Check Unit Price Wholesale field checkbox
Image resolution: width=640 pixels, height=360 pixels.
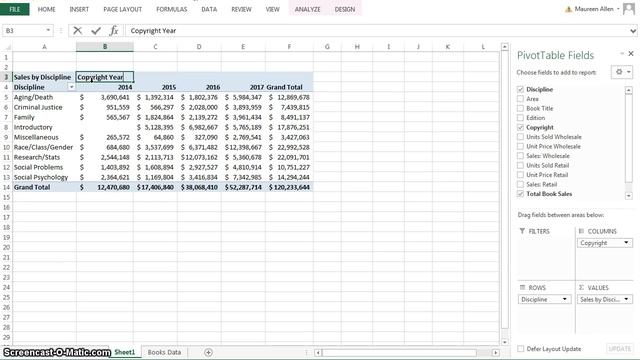(x=520, y=146)
